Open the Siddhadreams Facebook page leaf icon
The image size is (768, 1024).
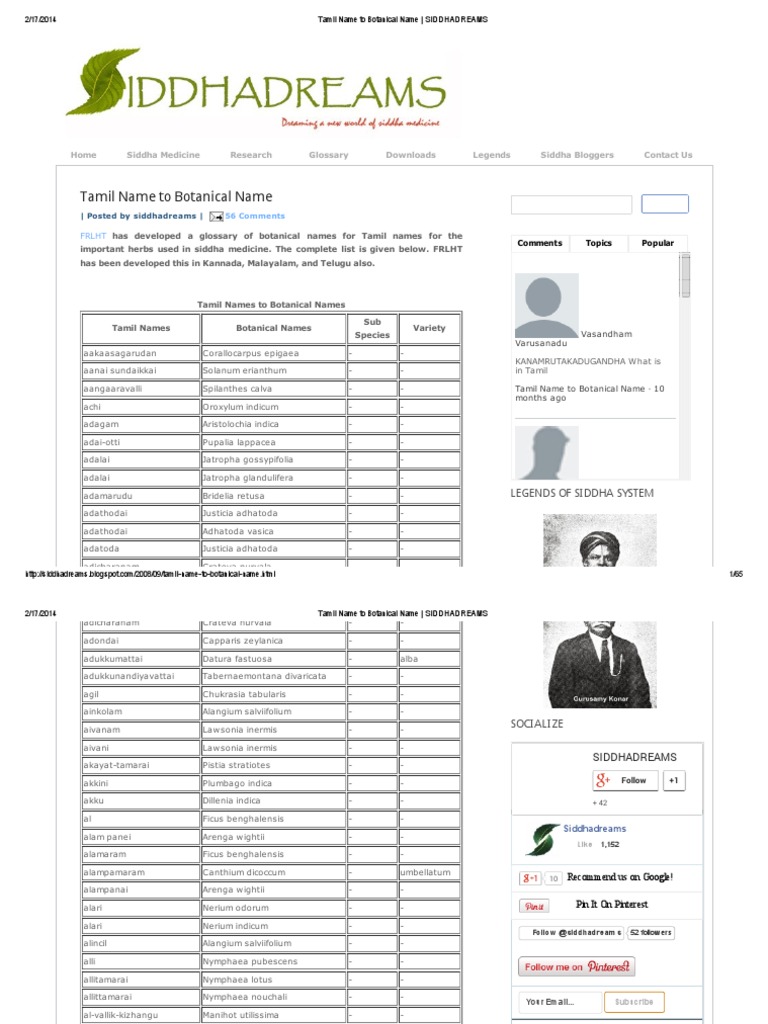coord(542,839)
